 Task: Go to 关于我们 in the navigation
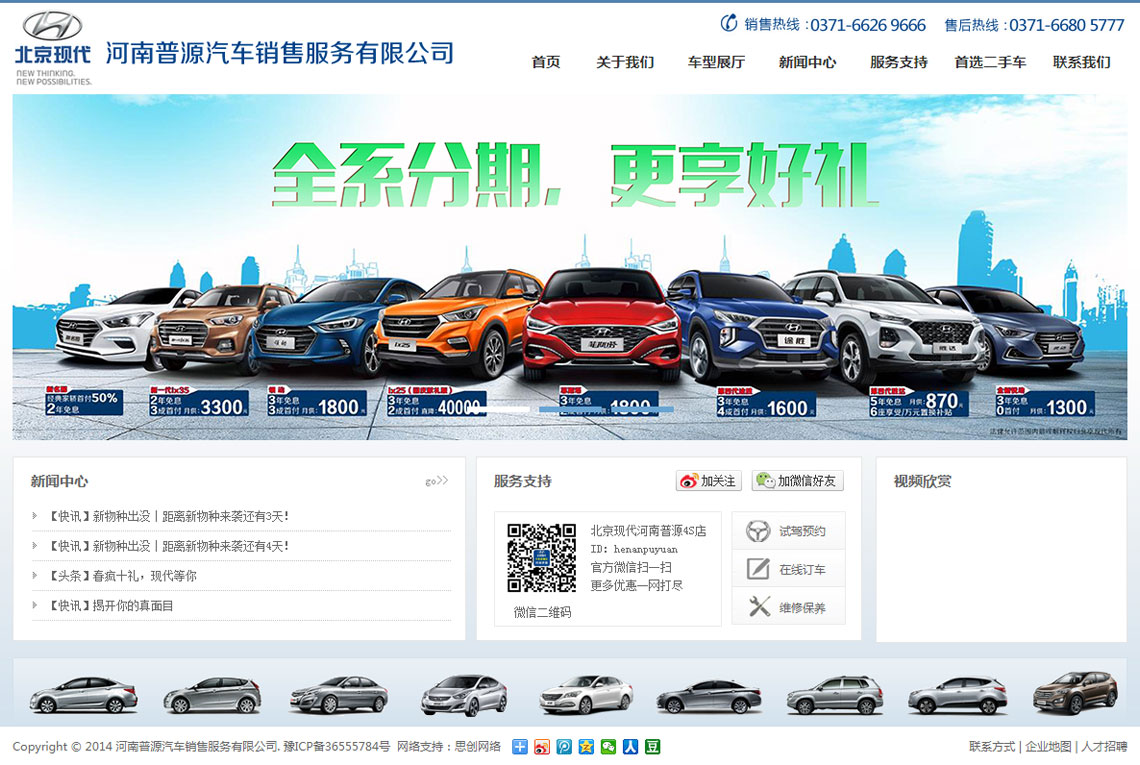coord(625,63)
